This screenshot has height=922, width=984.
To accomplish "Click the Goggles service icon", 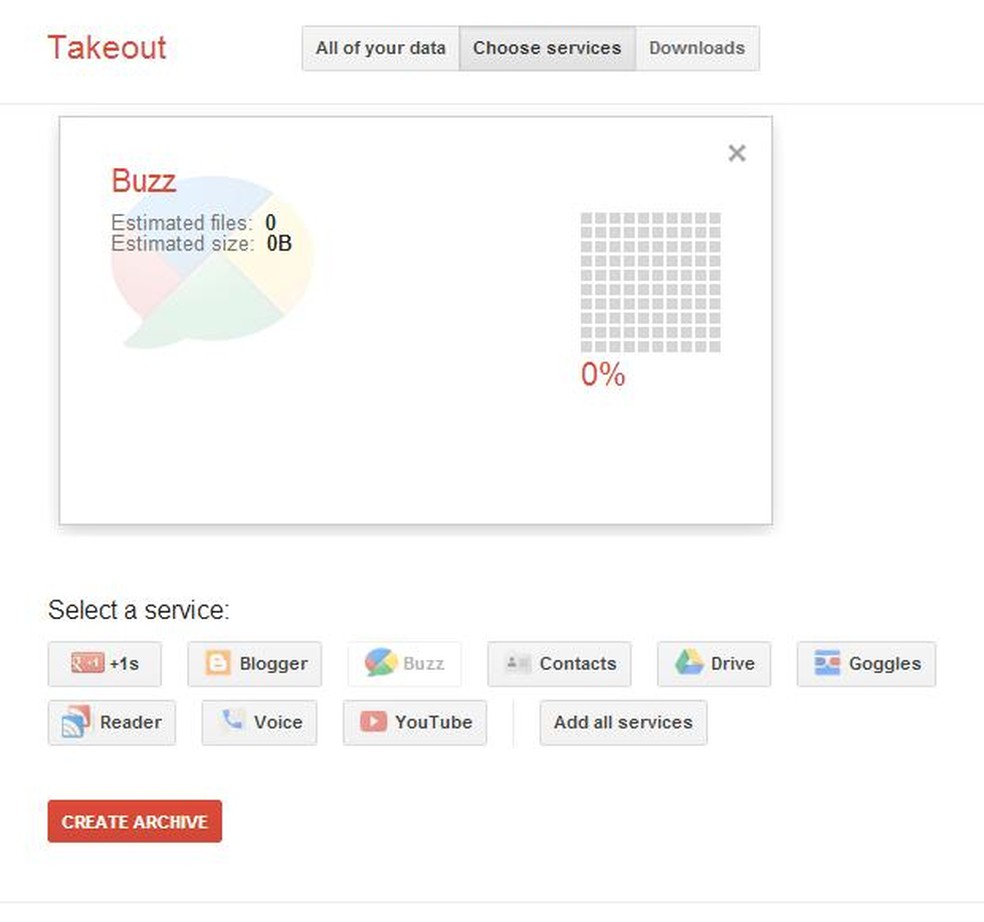I will tap(827, 663).
